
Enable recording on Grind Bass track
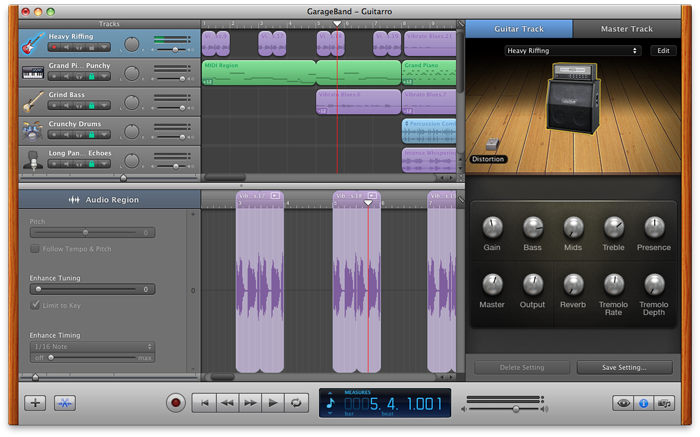pos(54,106)
